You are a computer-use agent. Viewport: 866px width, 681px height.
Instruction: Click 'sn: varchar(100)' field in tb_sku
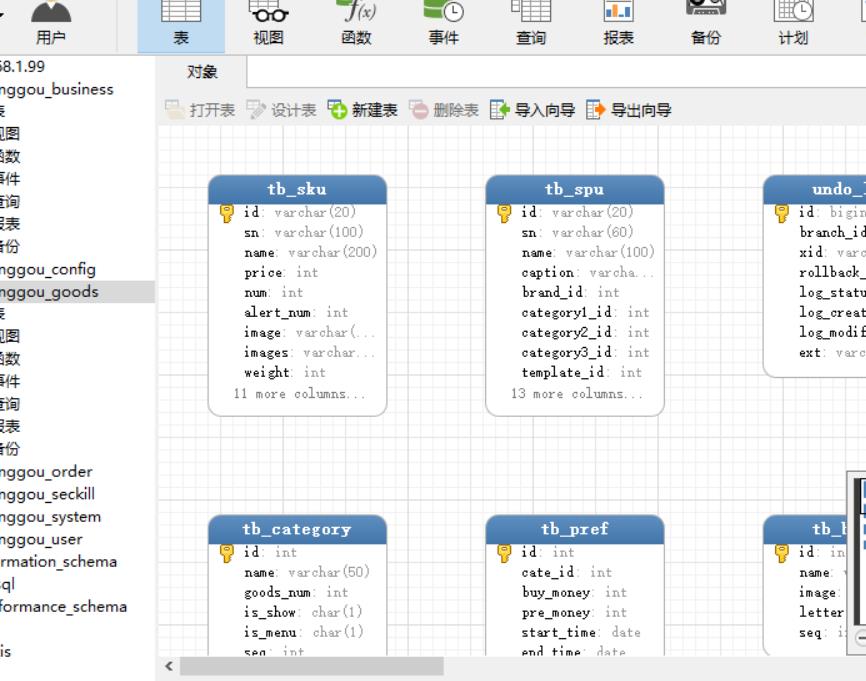pyautogui.click(x=304, y=233)
